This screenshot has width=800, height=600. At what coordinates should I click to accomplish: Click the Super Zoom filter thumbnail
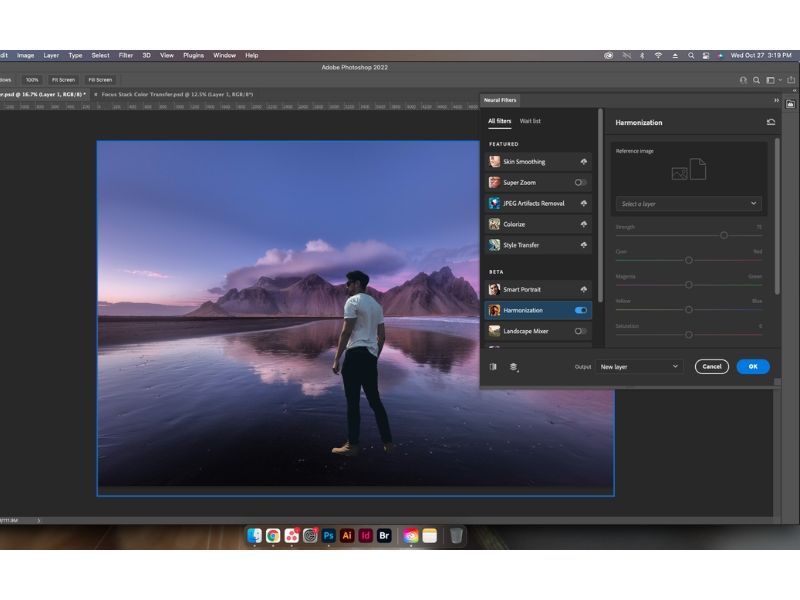(493, 182)
